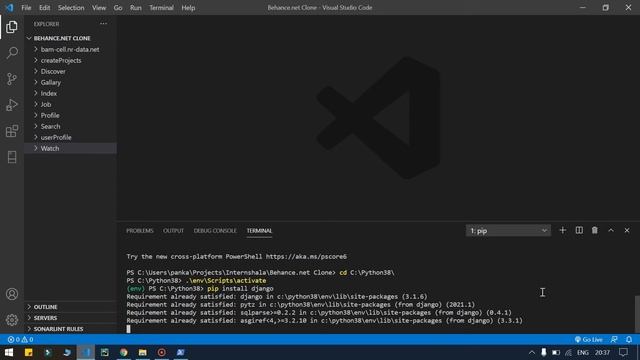Open File Explorer from the taskbar
The width and height of the screenshot is (640, 360).
tap(142, 352)
